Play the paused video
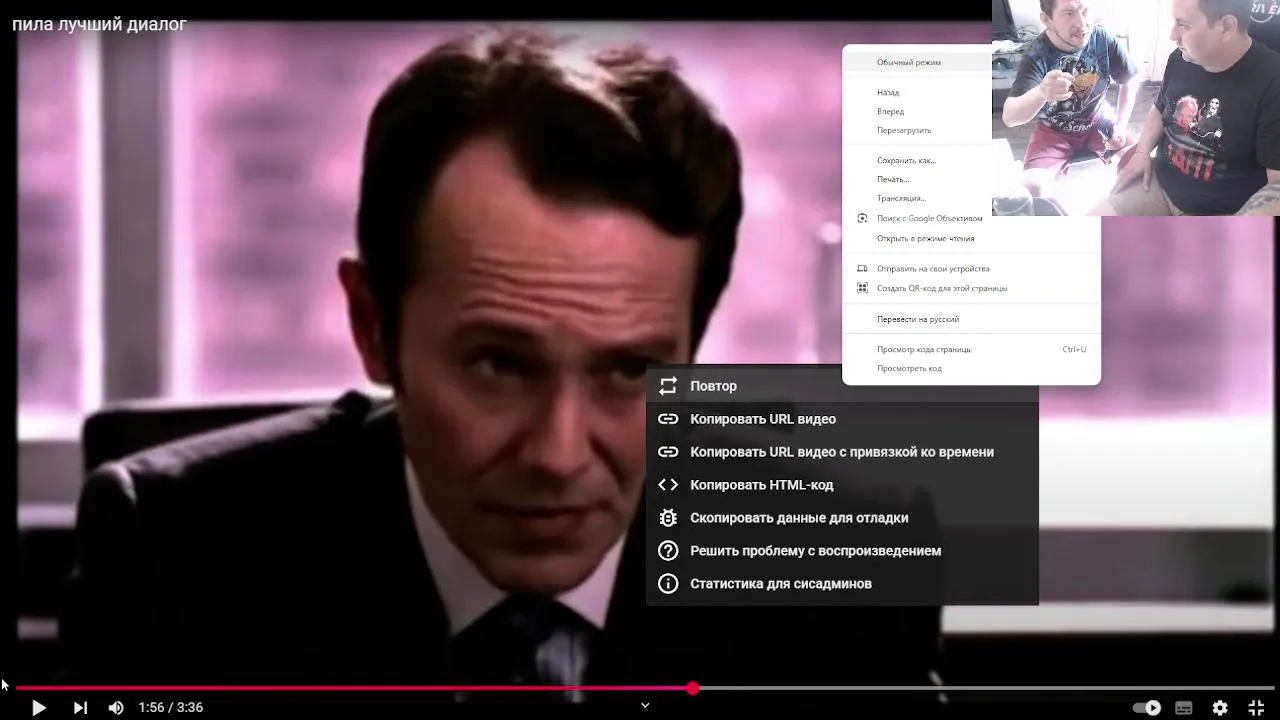Viewport: 1280px width, 720px height. (38, 707)
